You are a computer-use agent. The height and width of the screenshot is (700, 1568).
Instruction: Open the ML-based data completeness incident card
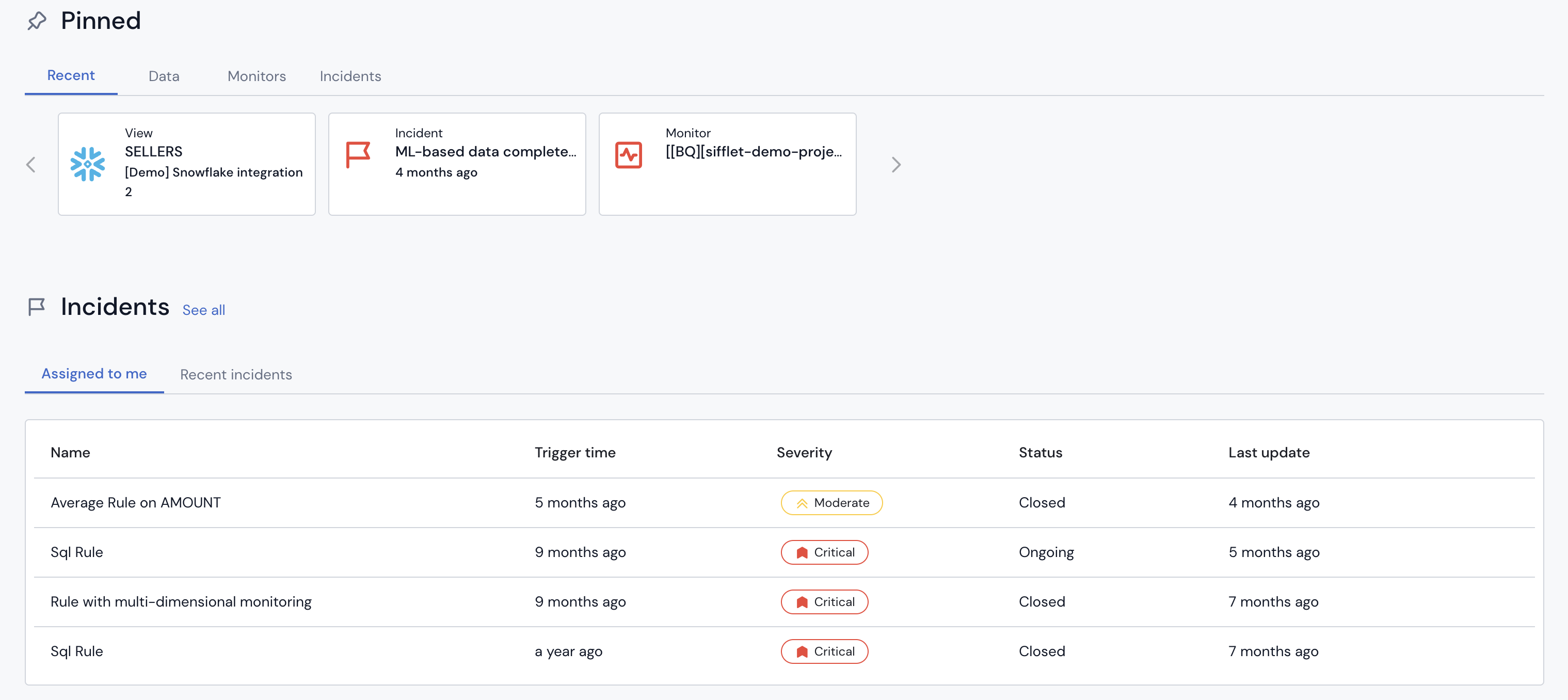coord(485,152)
